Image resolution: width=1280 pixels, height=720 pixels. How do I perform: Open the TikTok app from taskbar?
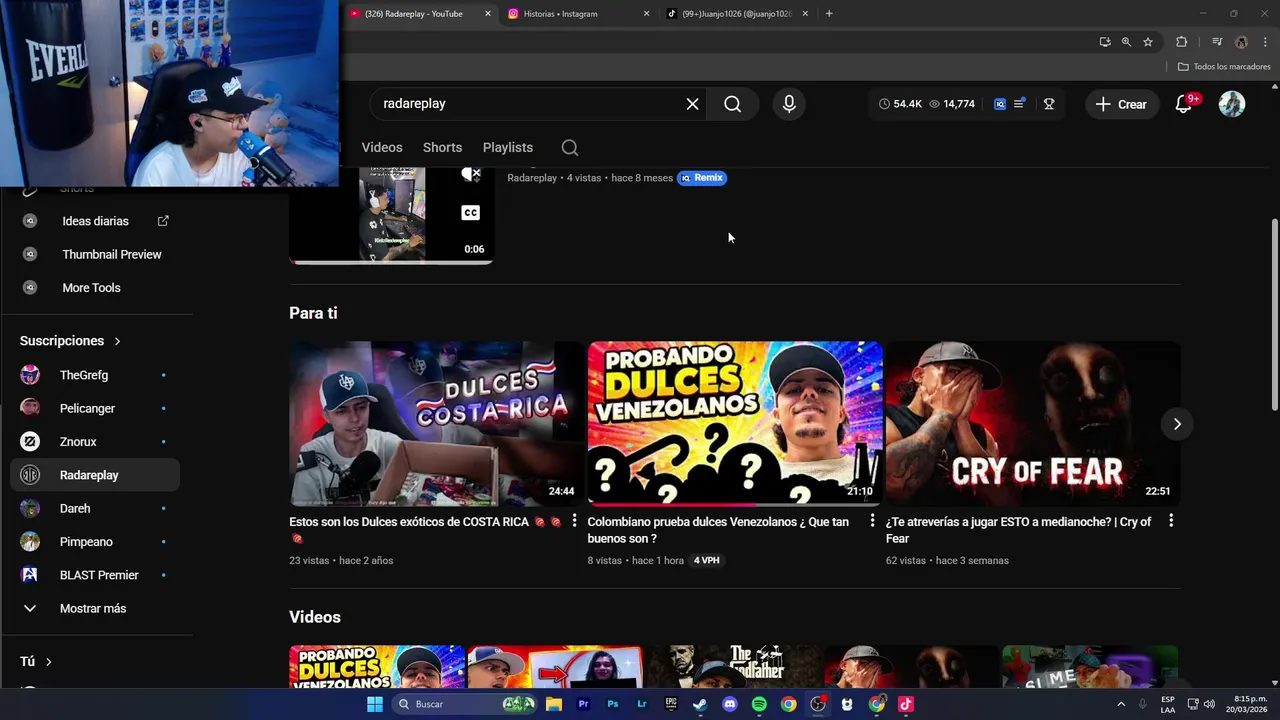(906, 704)
